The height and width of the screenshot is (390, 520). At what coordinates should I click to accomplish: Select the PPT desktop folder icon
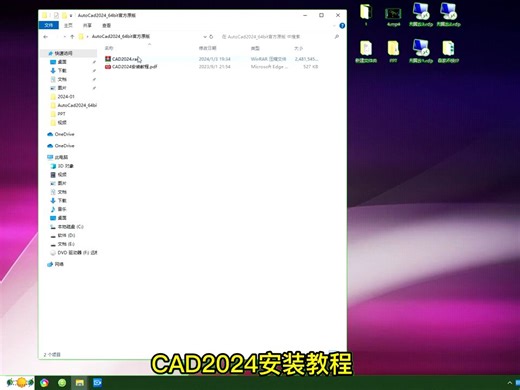click(x=393, y=52)
